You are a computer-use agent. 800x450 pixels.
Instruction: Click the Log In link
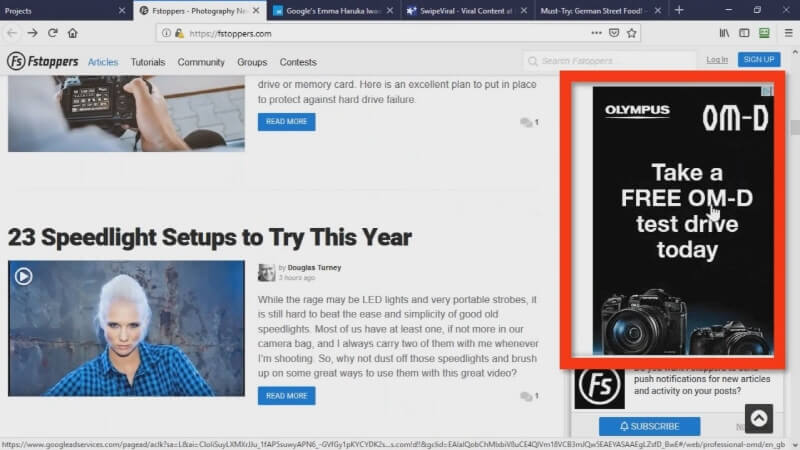click(717, 60)
